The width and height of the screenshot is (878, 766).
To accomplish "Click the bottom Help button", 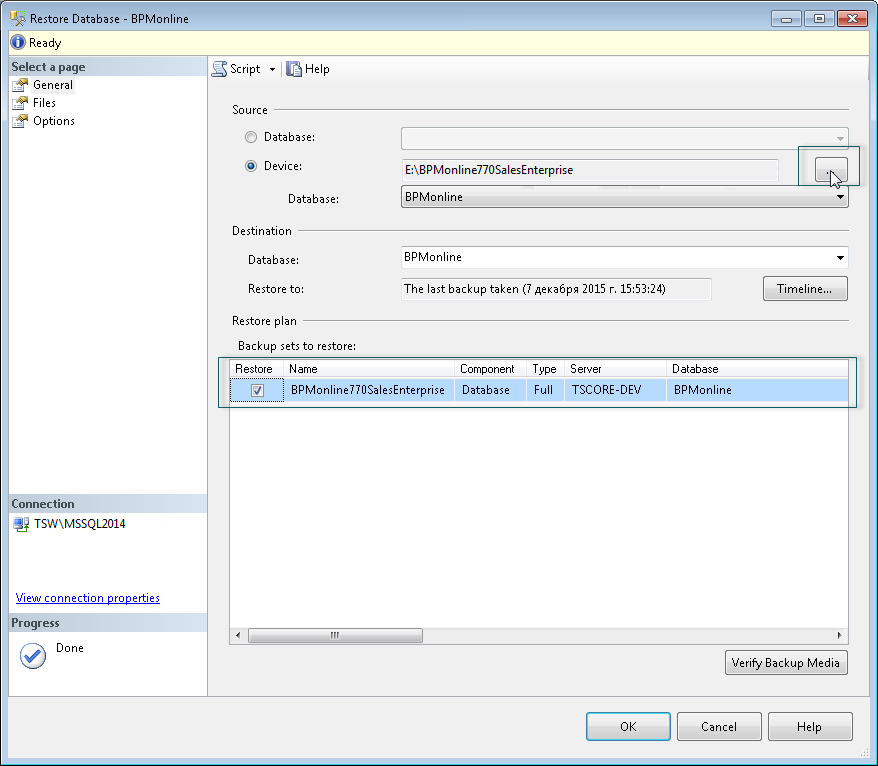I will click(x=810, y=727).
